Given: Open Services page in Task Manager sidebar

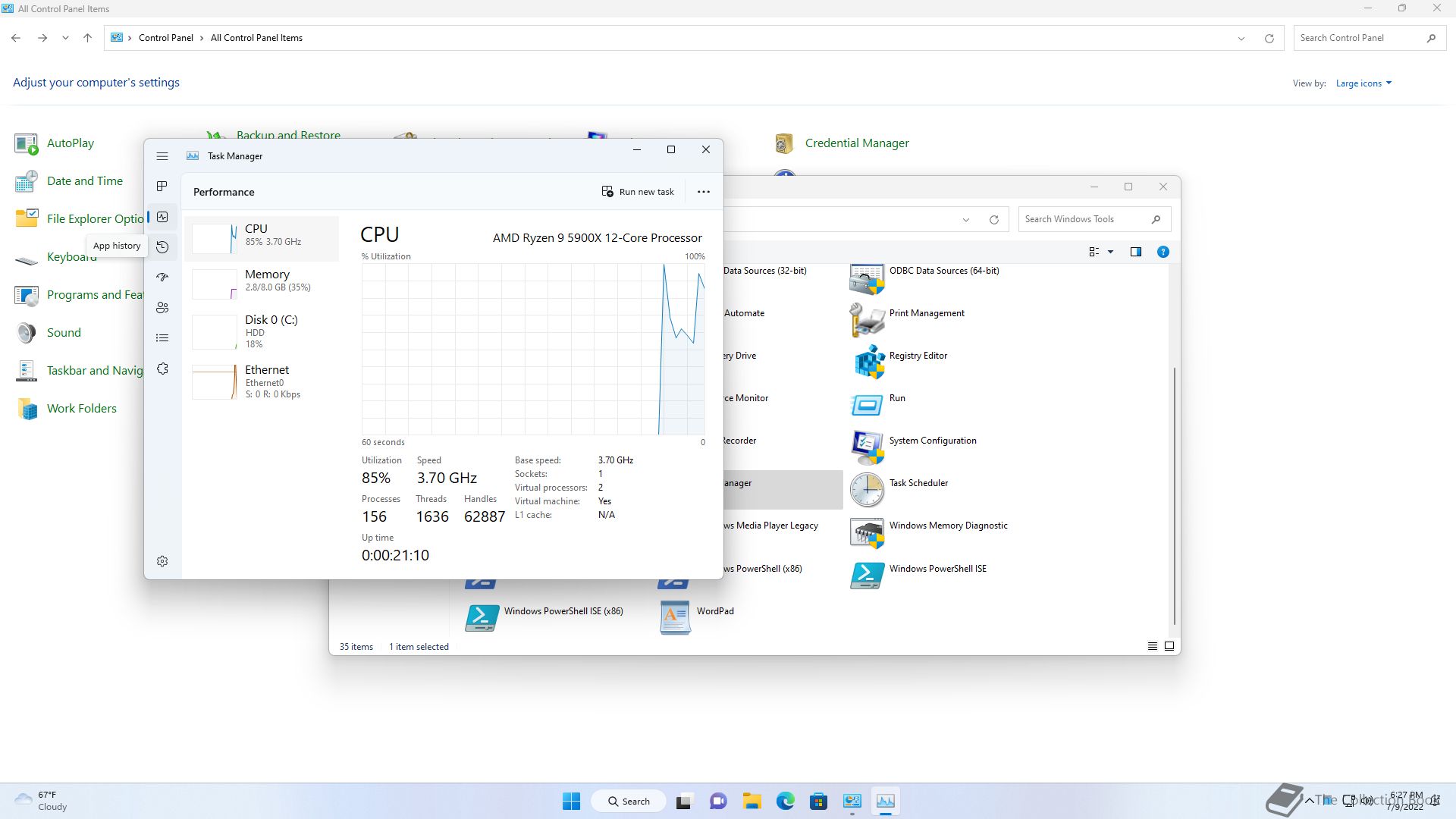Looking at the screenshot, I should pos(162,369).
